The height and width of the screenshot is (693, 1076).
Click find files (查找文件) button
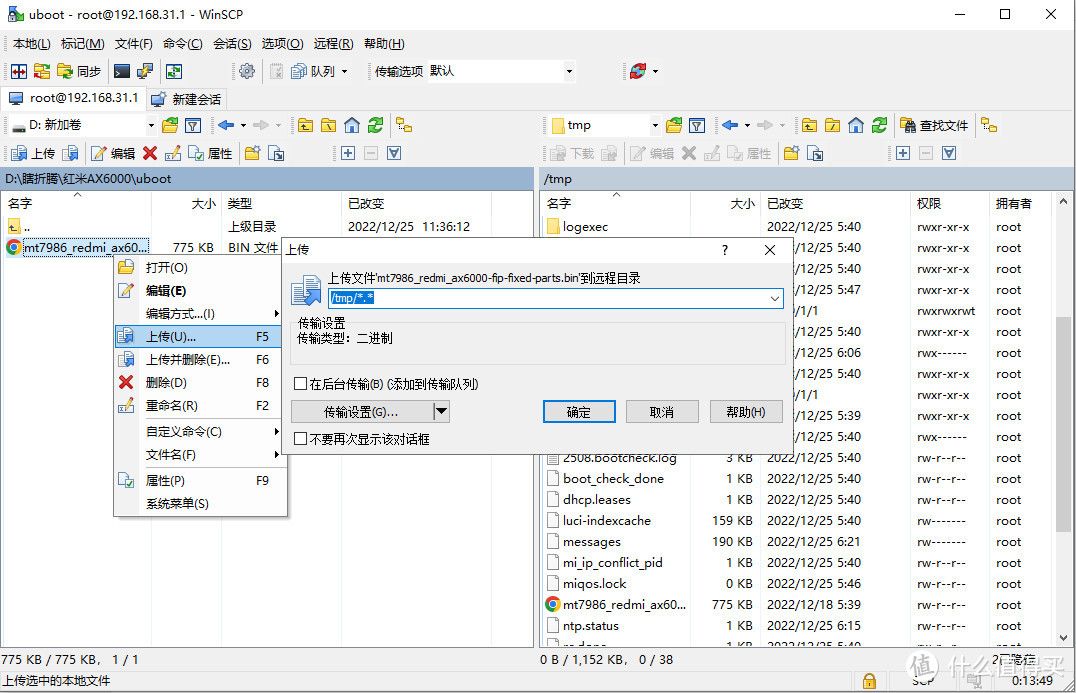coord(934,126)
